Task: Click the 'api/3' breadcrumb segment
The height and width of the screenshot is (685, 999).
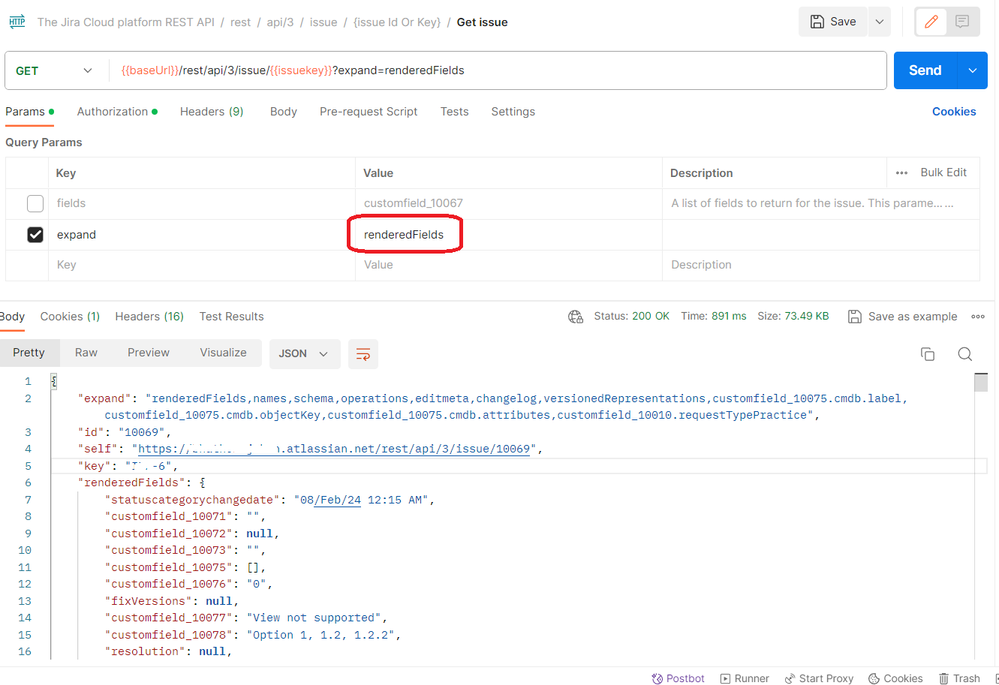Action: pyautogui.click(x=280, y=22)
